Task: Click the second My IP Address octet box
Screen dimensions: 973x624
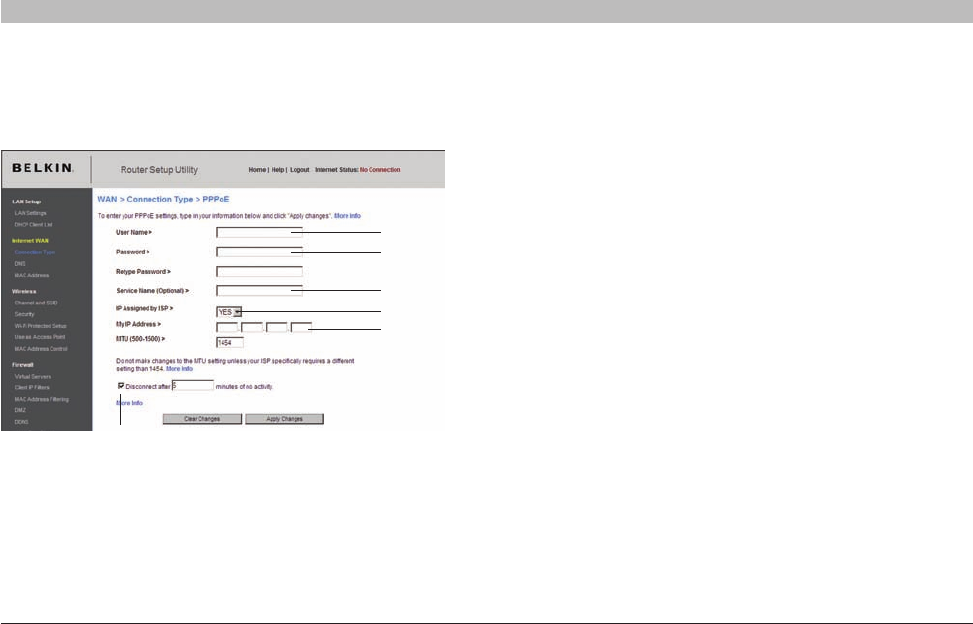Action: click(x=252, y=328)
